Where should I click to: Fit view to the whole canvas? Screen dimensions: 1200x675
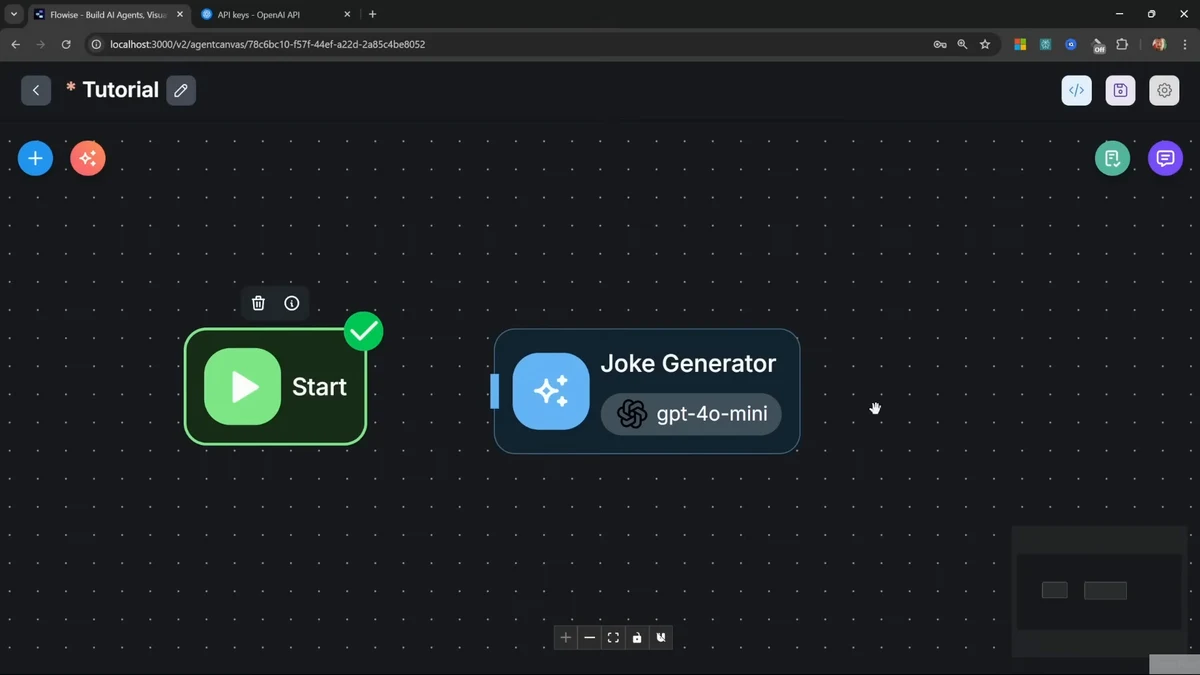(x=613, y=637)
